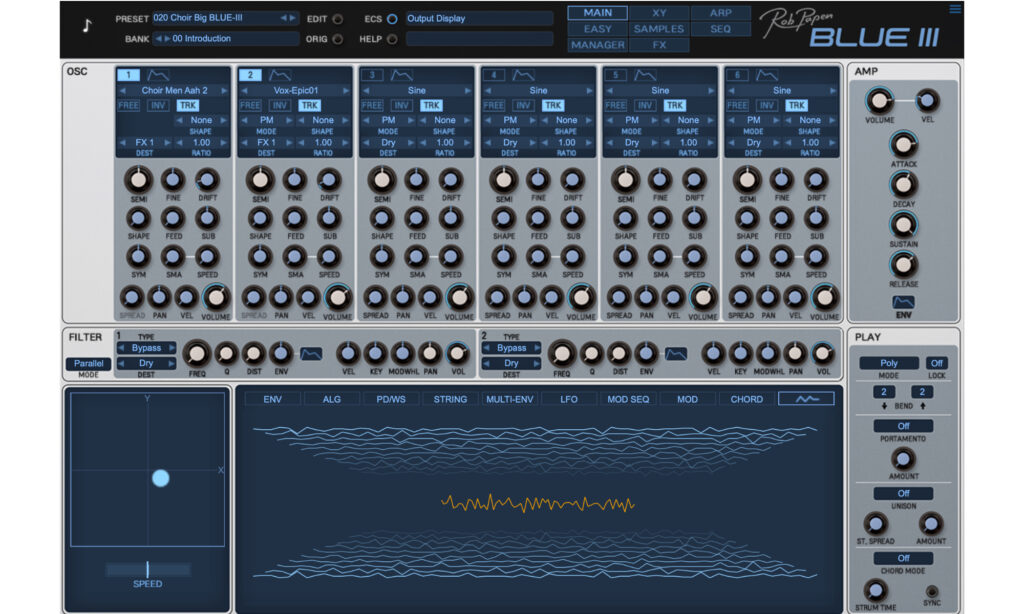This screenshot has height=614, width=1024.
Task: Click the XY pad position dot
Action: click(x=161, y=478)
